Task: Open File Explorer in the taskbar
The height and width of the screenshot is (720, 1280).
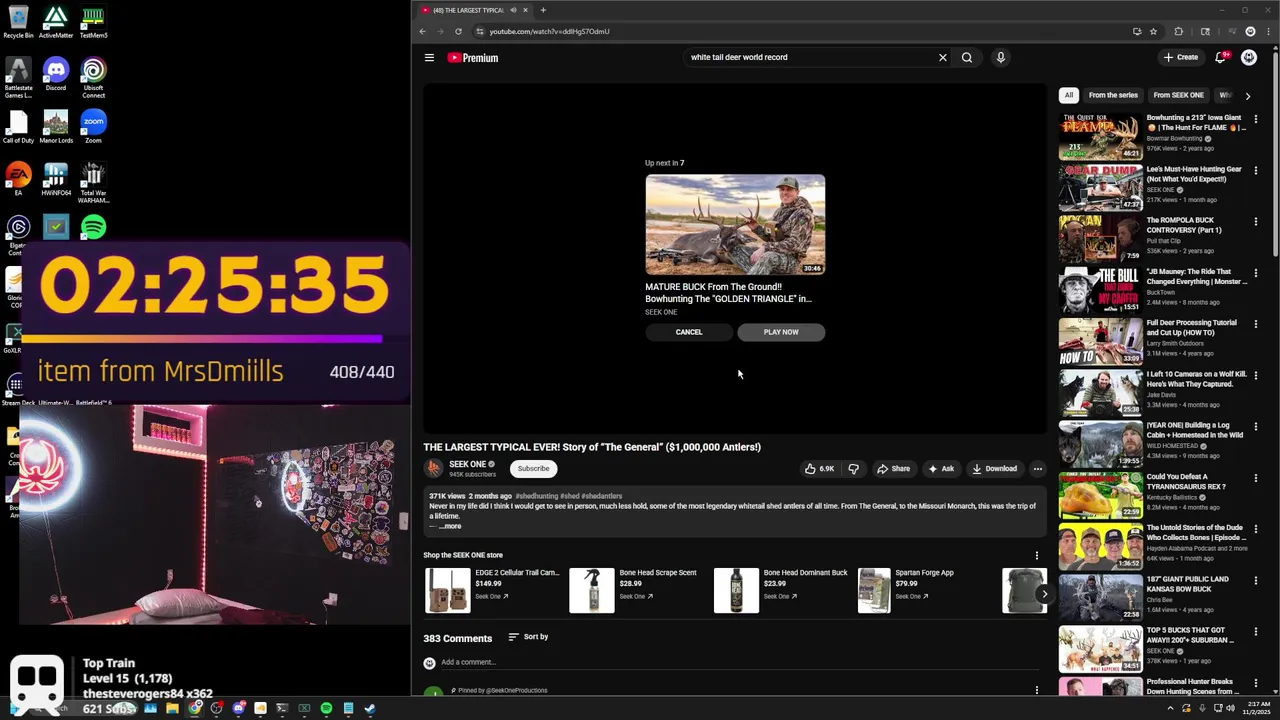Action: [x=172, y=708]
